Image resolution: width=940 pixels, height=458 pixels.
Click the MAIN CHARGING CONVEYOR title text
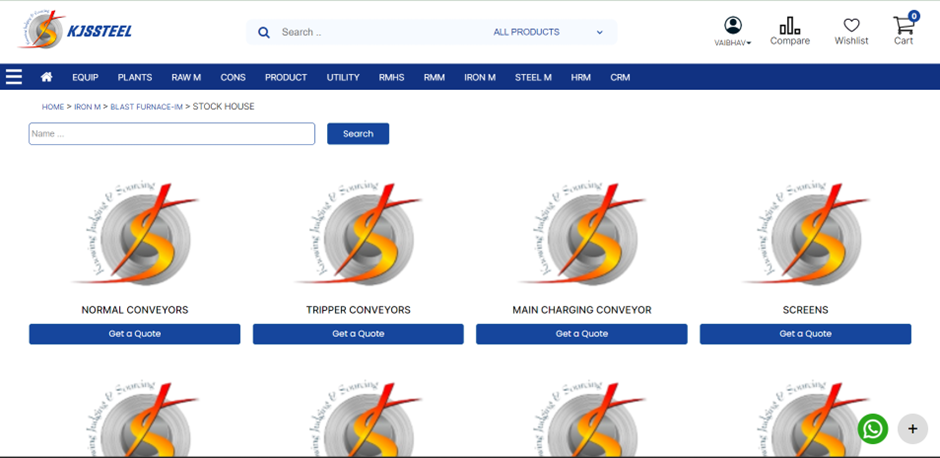point(582,310)
